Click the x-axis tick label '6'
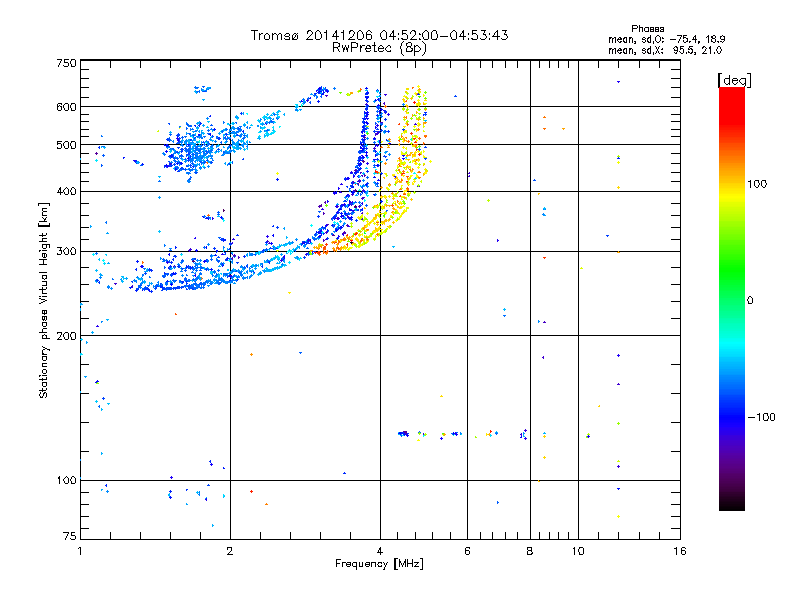Screen dimensions: 800x600 tap(467, 551)
